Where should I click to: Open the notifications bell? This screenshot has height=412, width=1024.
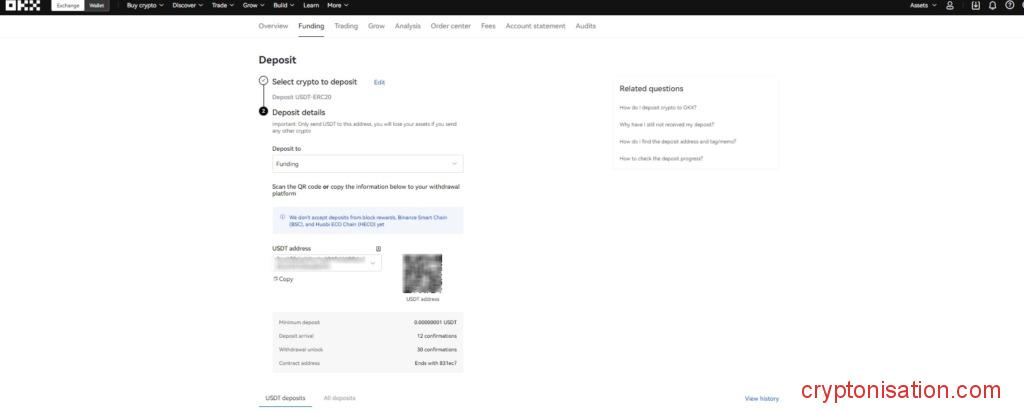point(992,5)
